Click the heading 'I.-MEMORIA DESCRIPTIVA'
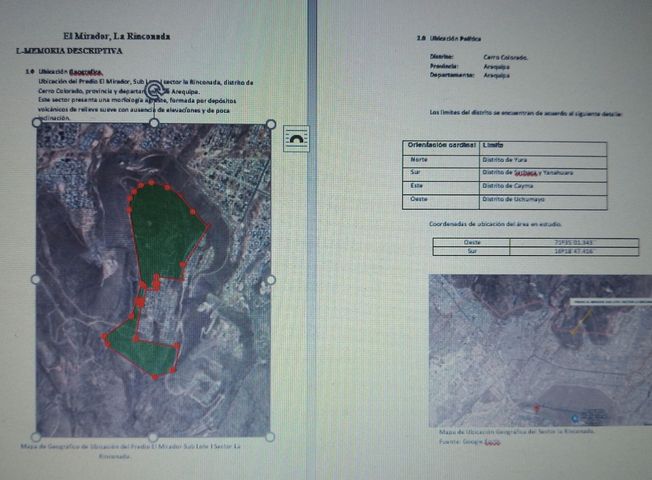Image resolution: width=652 pixels, height=480 pixels. 69,51
